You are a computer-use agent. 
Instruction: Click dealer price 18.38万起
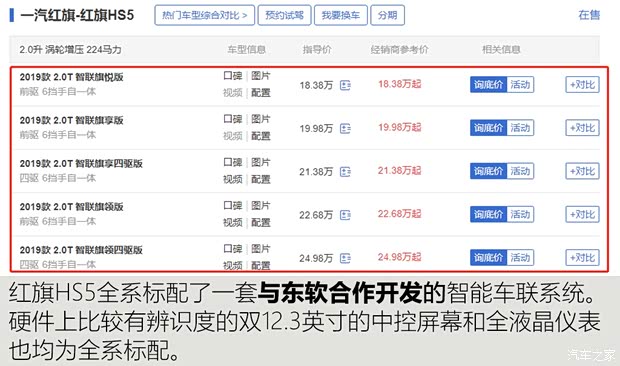click(x=399, y=84)
